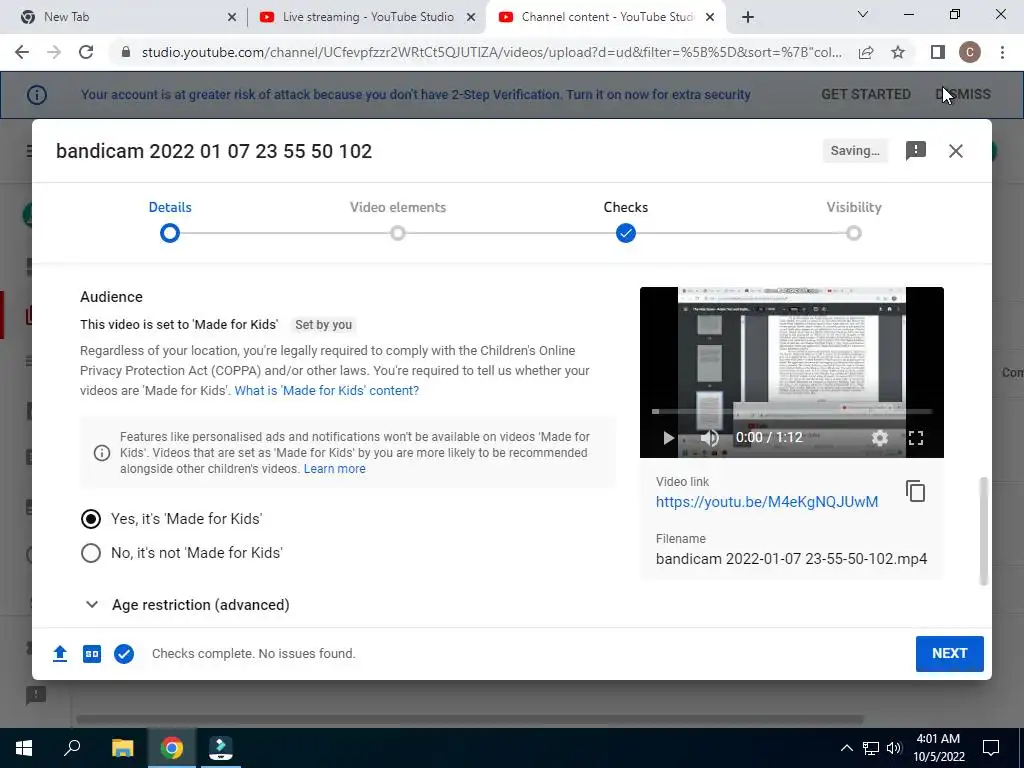
Task: Bookmark this page with star icon
Action: [898, 52]
